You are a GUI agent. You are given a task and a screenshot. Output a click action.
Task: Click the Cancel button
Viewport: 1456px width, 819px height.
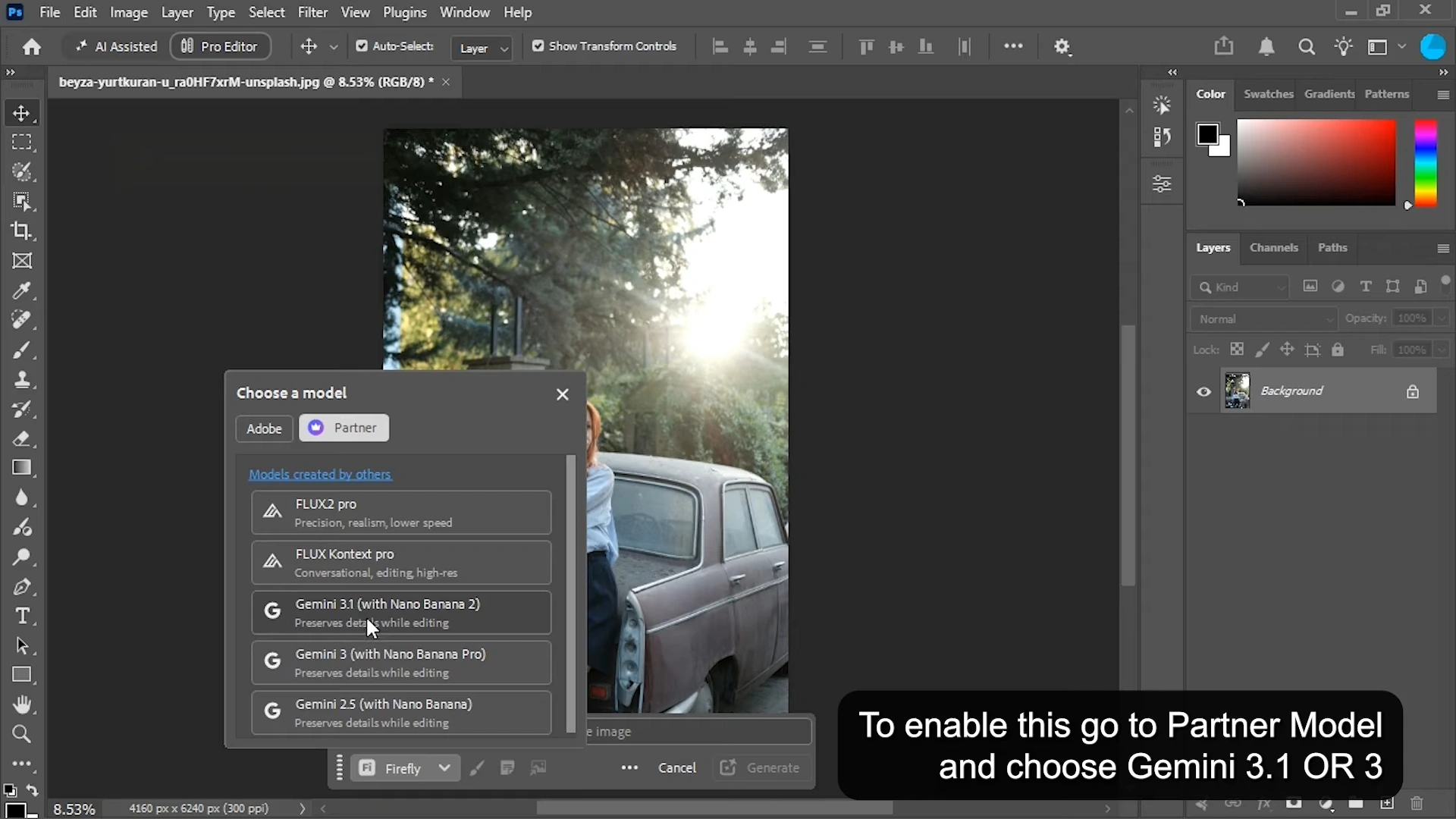[676, 768]
